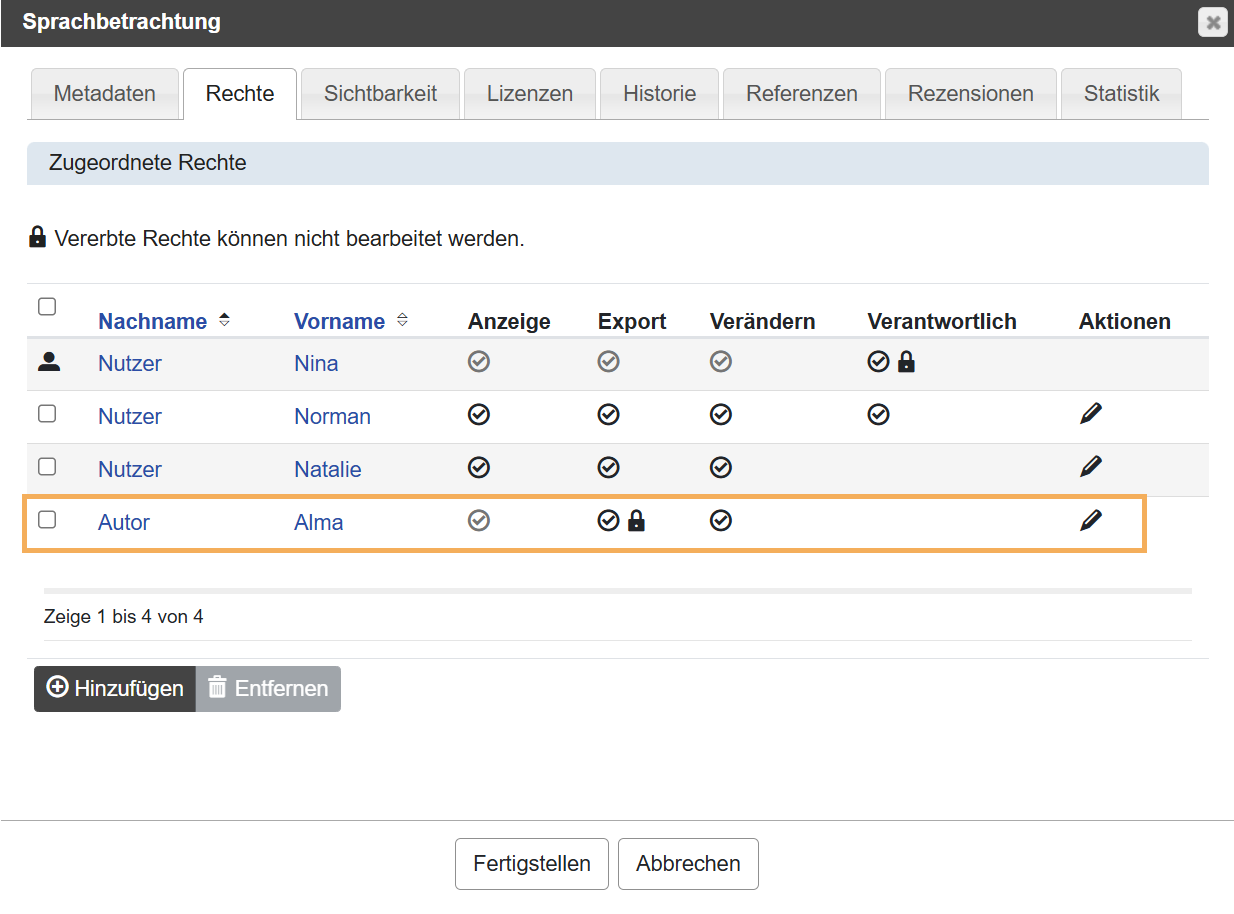
Task: Click Norman's Anzeige checkmark icon
Action: (x=479, y=415)
